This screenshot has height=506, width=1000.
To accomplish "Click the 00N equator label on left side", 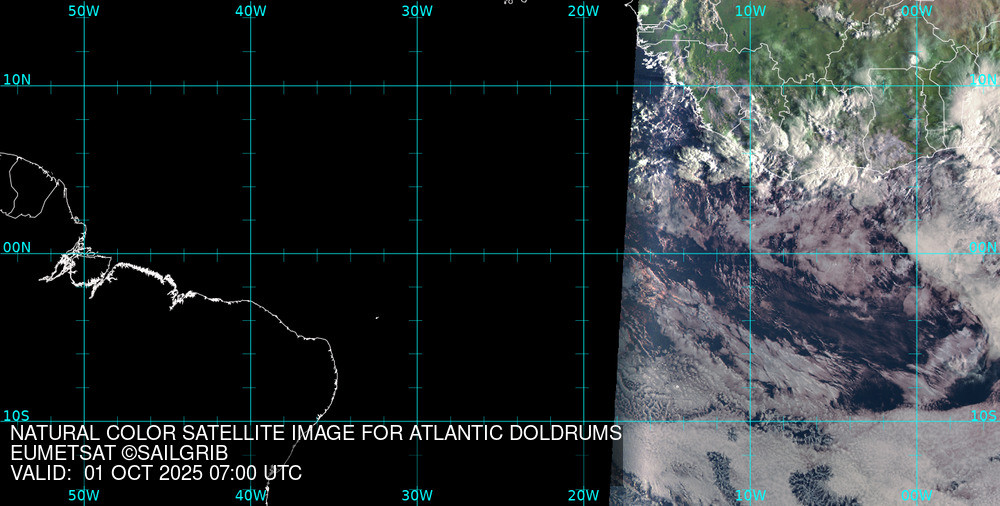I will point(16,247).
